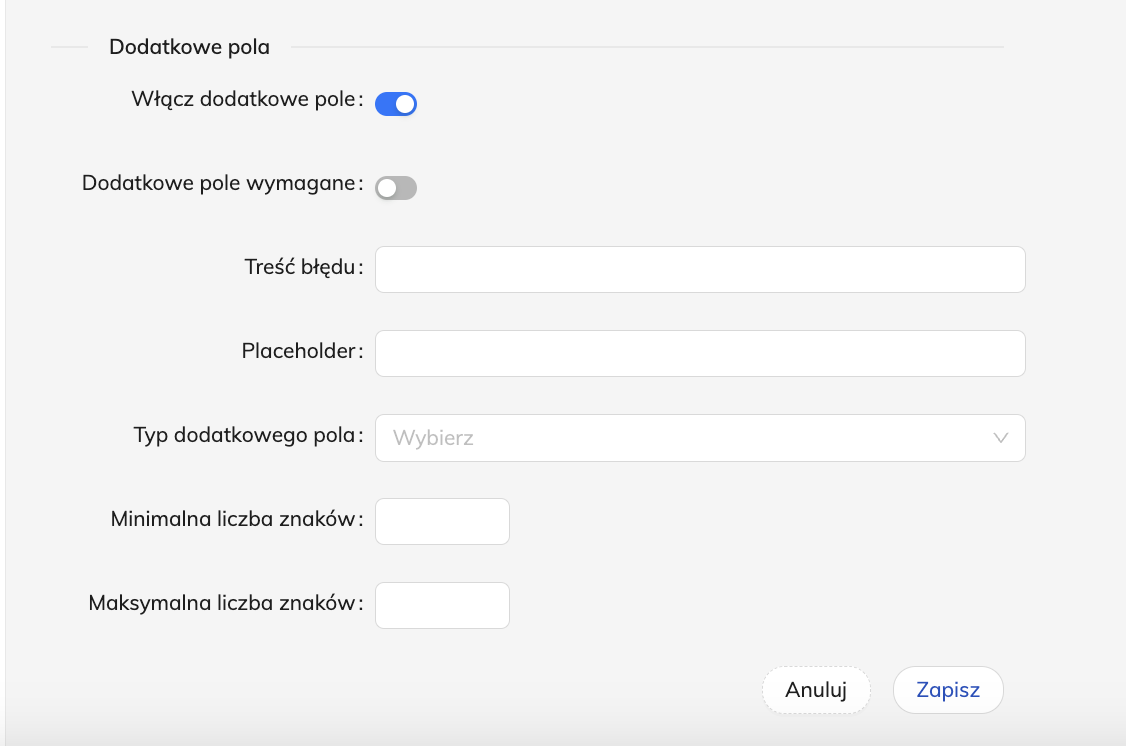Click the 'Placeholder' label text
Viewport: 1126px width, 746px height.
298,352
